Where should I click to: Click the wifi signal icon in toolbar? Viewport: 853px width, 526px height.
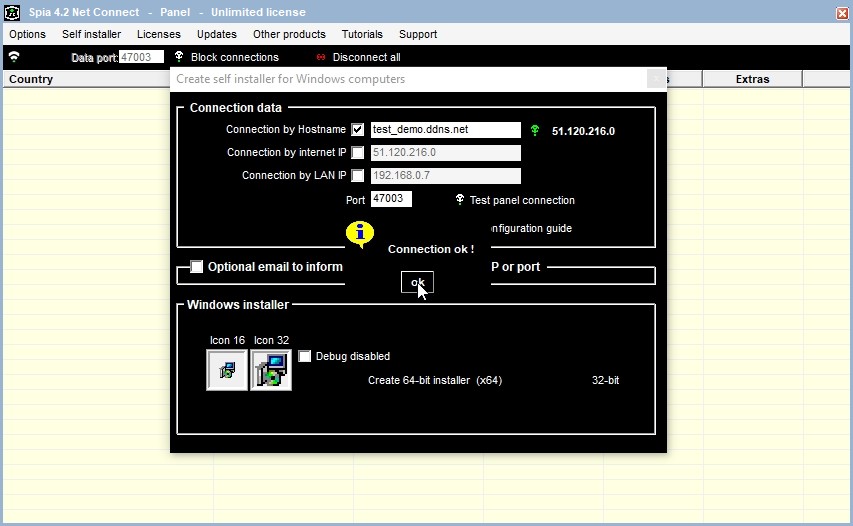(14, 57)
